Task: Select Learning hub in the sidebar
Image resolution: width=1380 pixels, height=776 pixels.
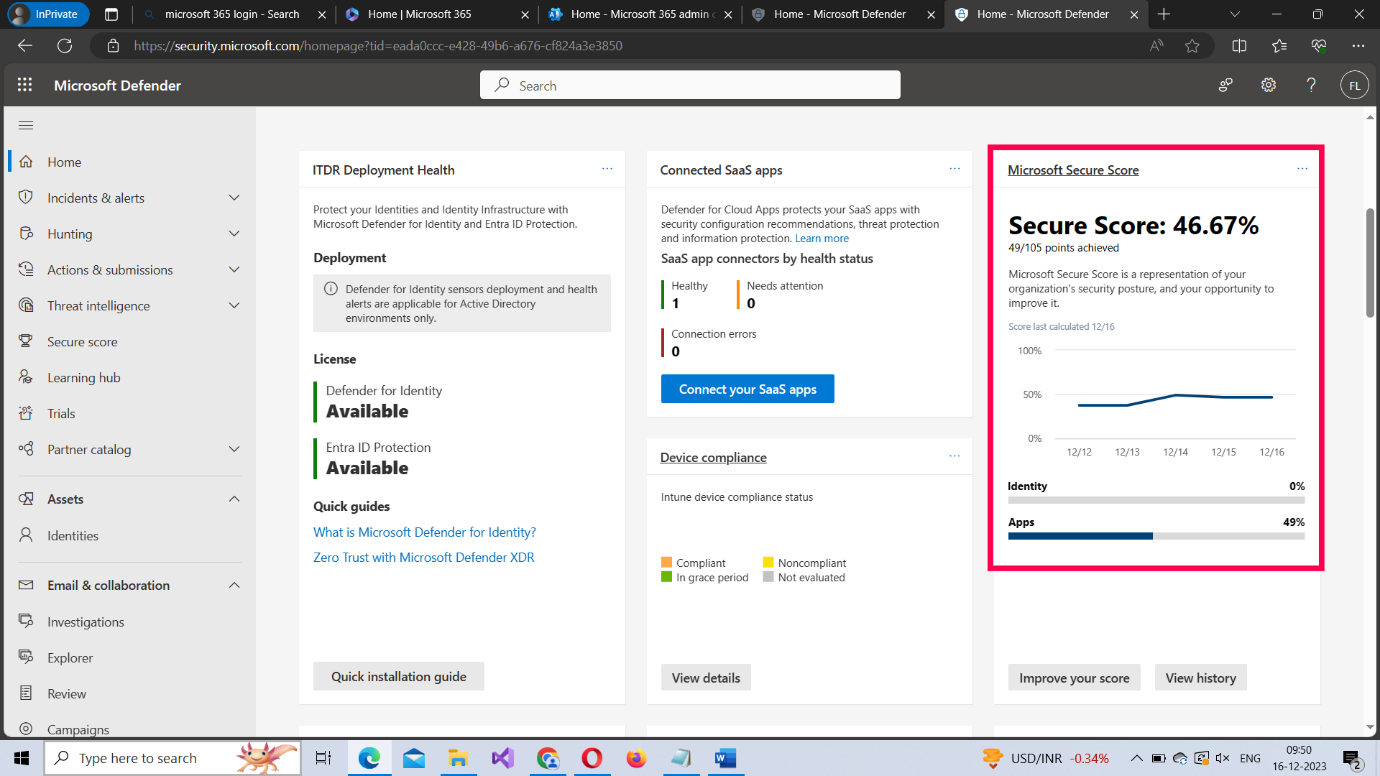Action: 84,377
